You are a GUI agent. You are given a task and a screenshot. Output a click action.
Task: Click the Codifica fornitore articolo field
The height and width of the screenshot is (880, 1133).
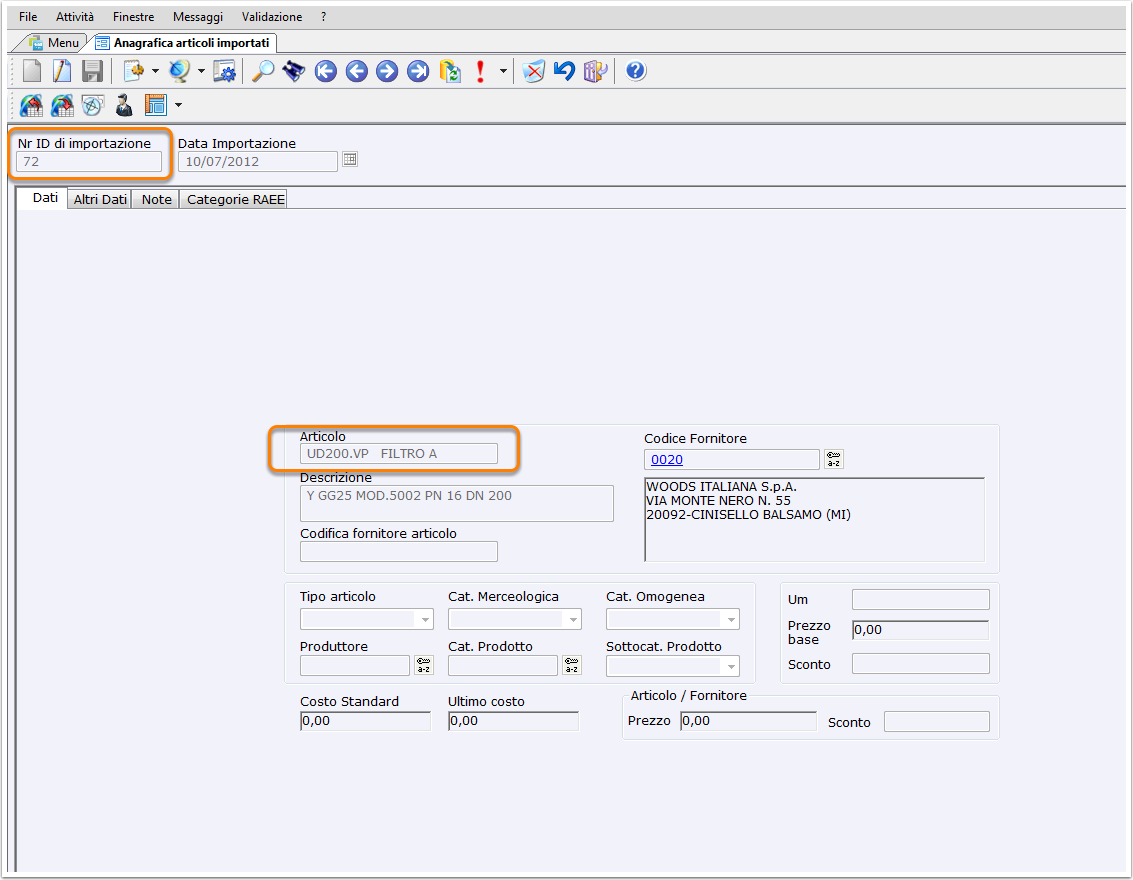399,552
